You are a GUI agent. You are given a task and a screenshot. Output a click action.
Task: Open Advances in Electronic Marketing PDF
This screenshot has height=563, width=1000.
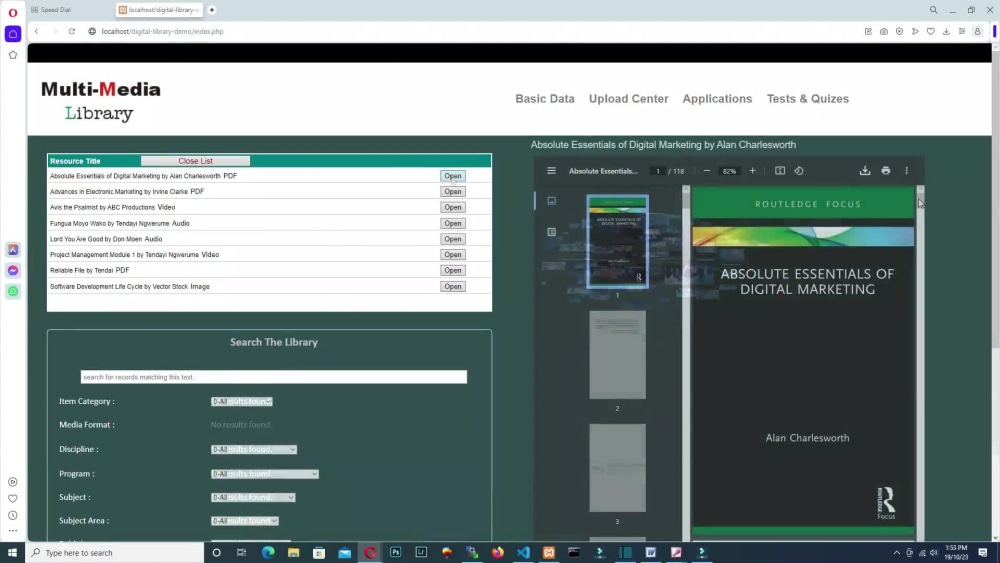tap(453, 191)
